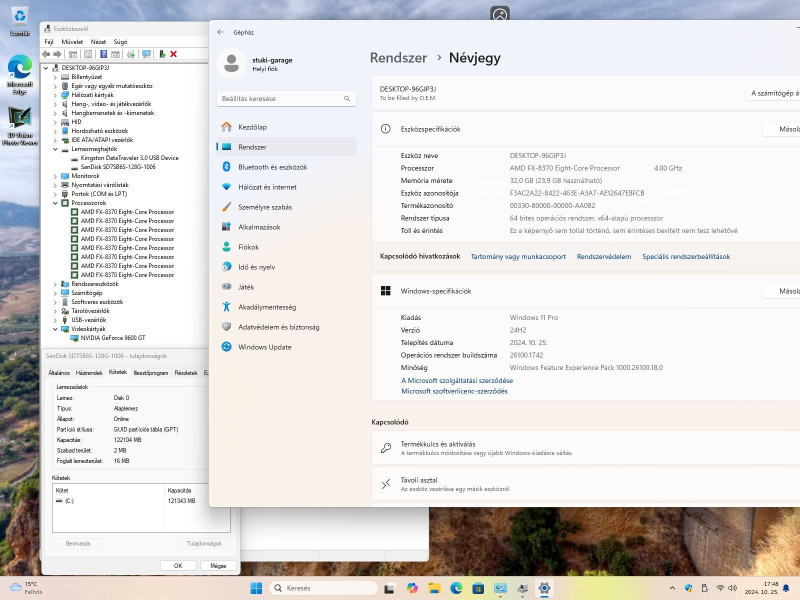Collapse the Videokártyák node
800x600 pixels.
pyautogui.click(x=55, y=329)
